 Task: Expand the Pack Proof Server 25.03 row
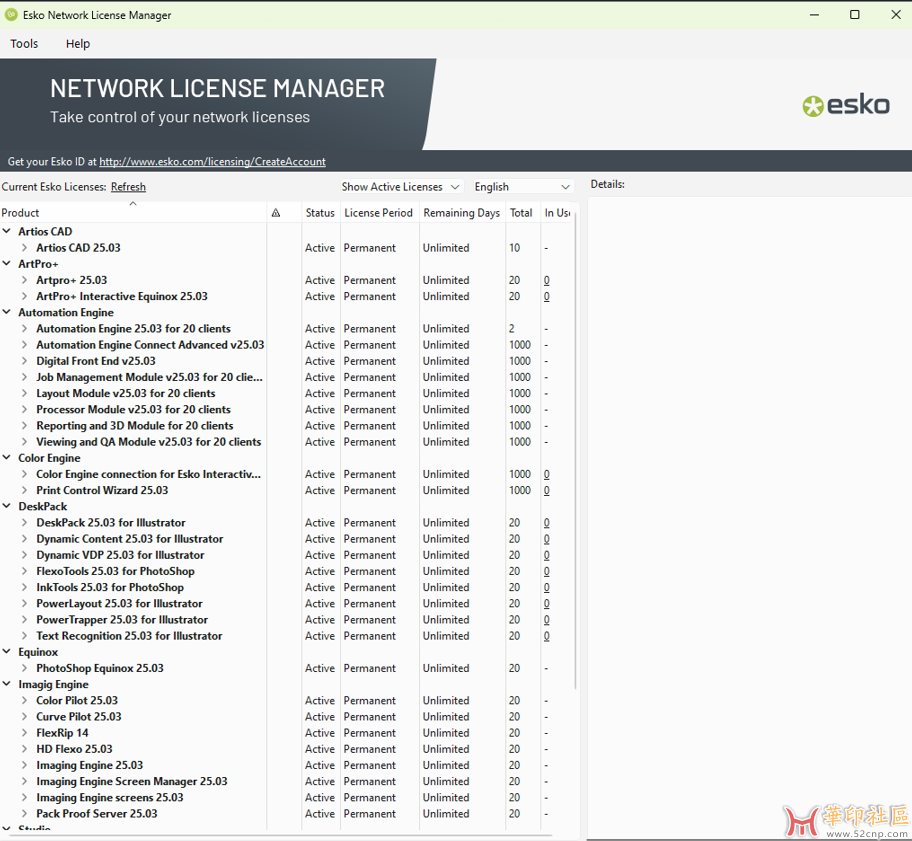[24, 814]
